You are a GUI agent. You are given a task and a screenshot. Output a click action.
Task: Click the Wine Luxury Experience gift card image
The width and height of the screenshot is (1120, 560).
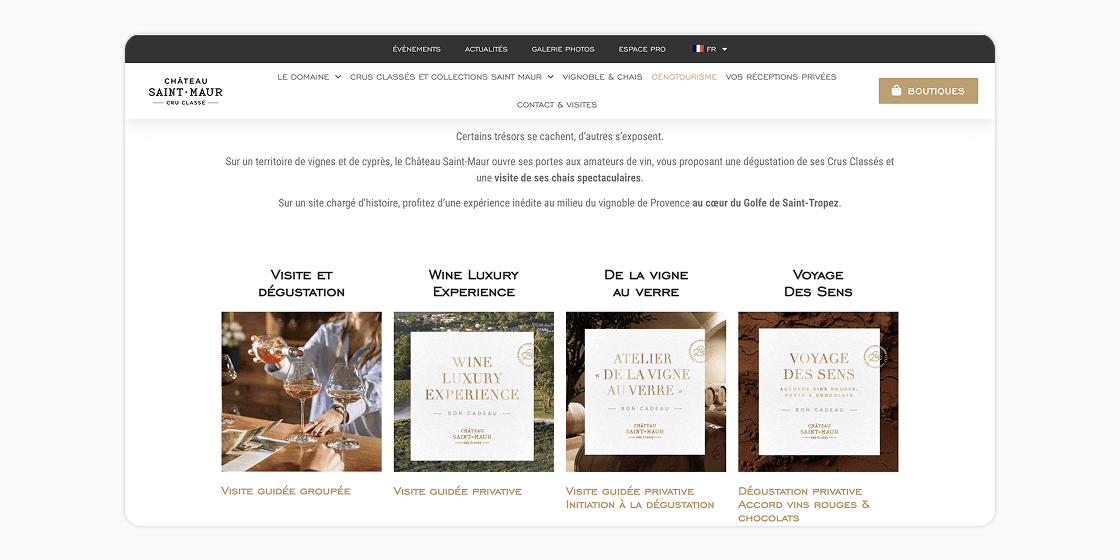474,391
